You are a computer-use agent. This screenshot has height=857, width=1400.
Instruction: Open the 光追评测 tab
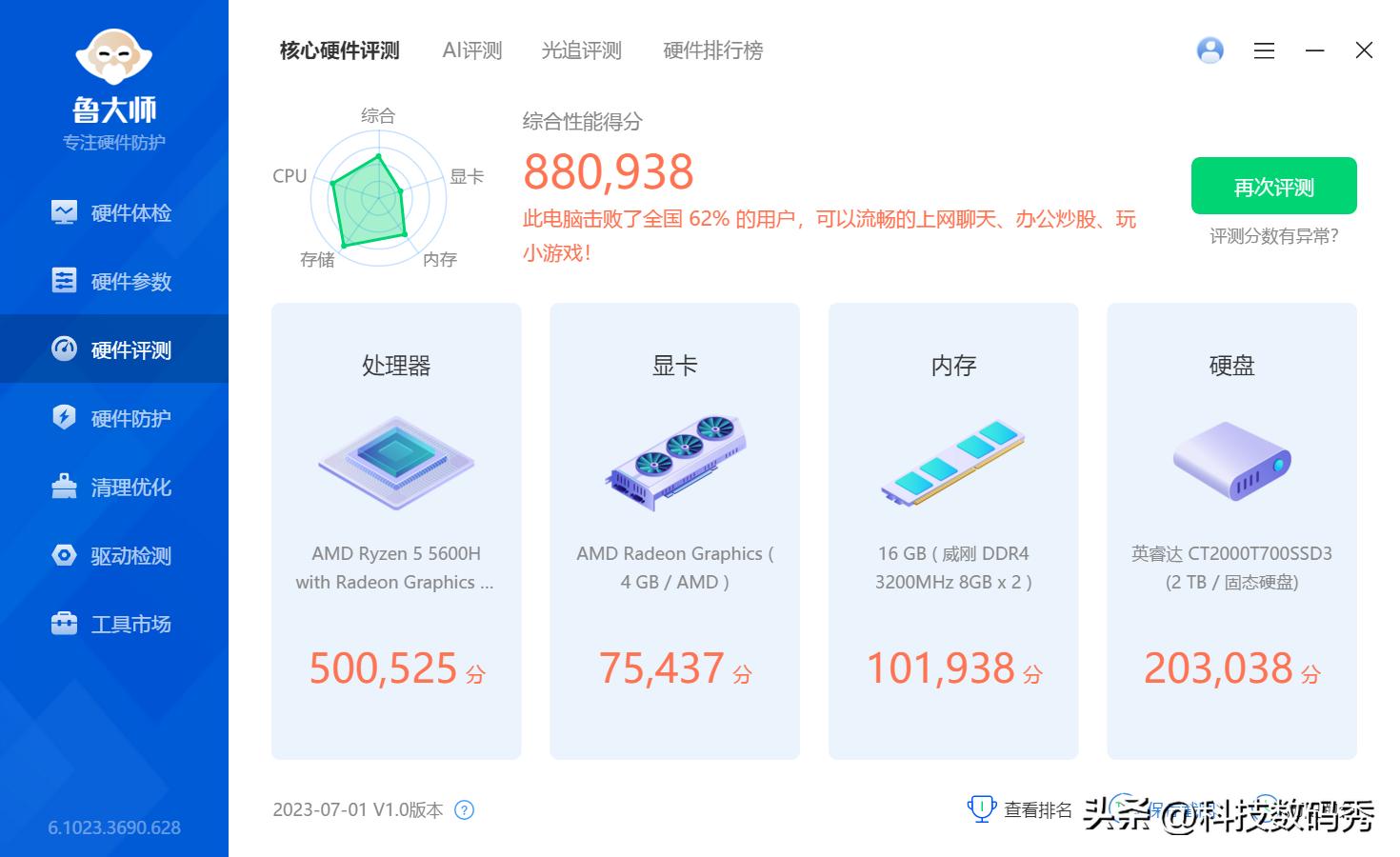[x=581, y=50]
